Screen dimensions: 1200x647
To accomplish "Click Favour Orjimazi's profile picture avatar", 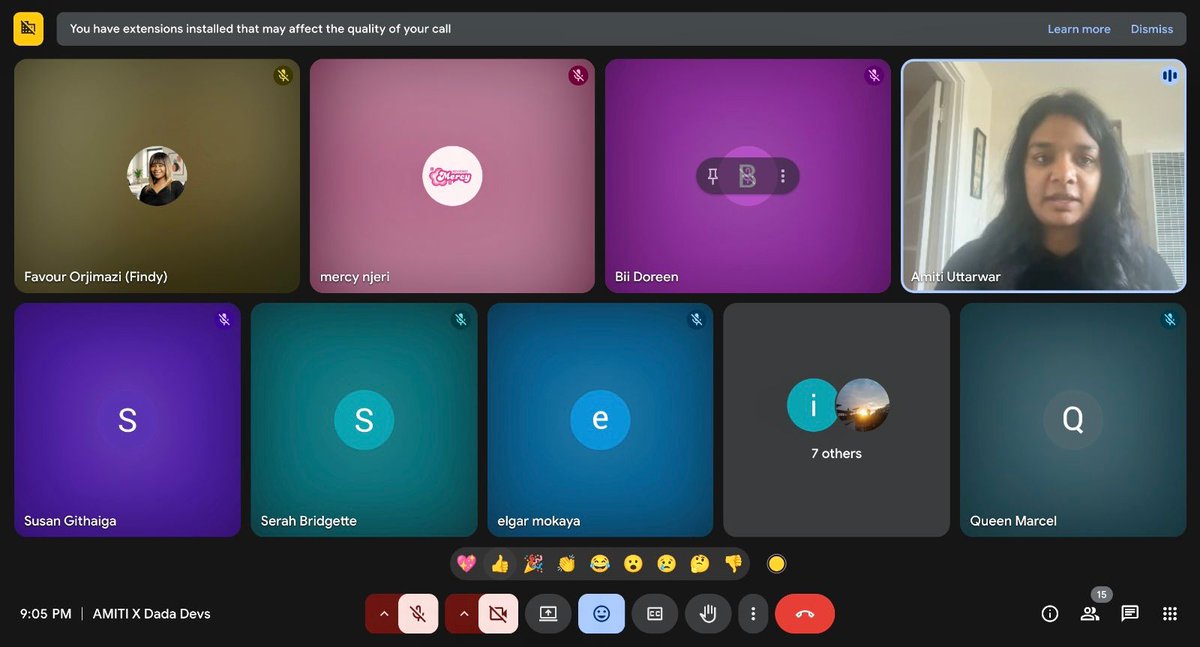I will click(x=157, y=176).
